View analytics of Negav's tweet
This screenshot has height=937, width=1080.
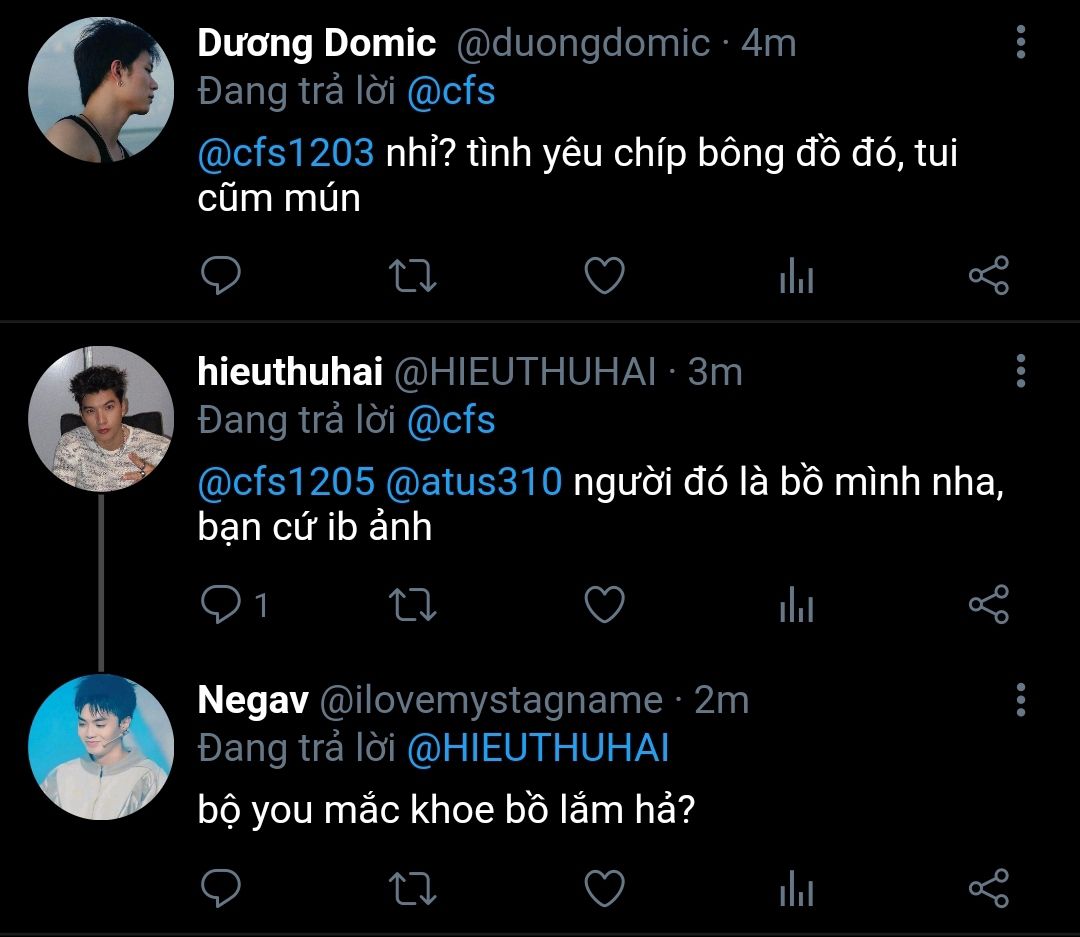coord(796,888)
